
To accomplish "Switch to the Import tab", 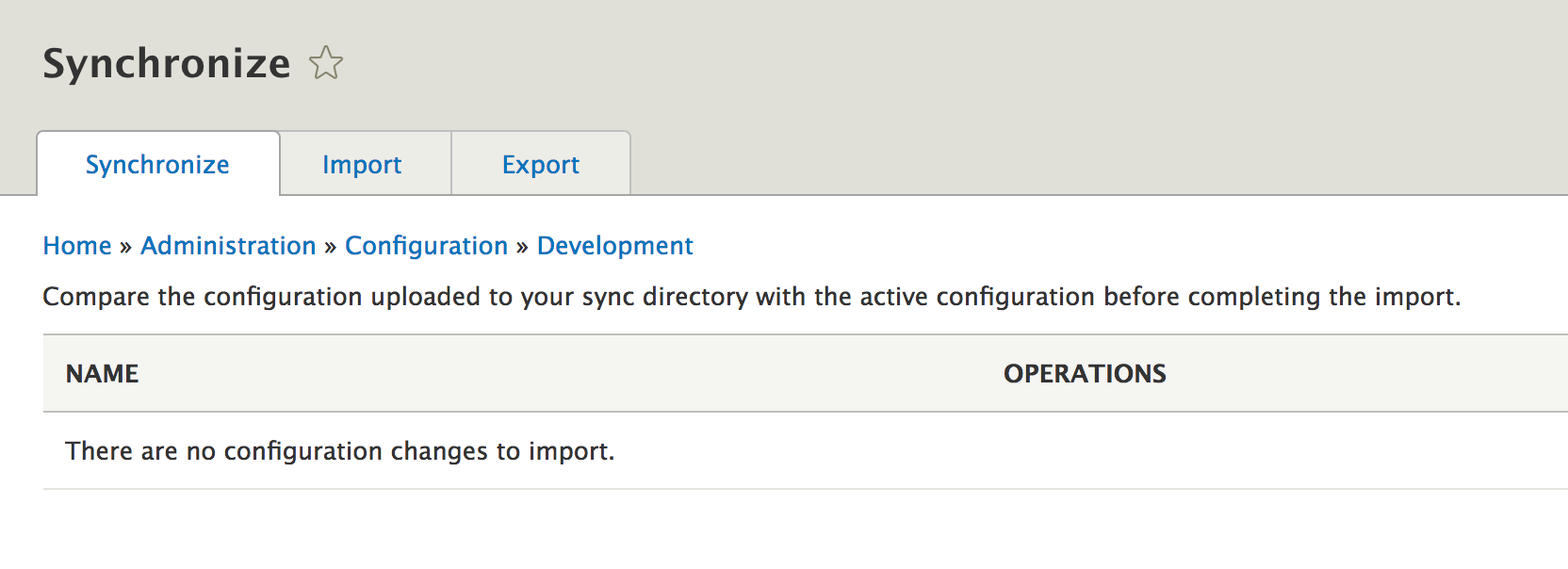I will click(362, 165).
